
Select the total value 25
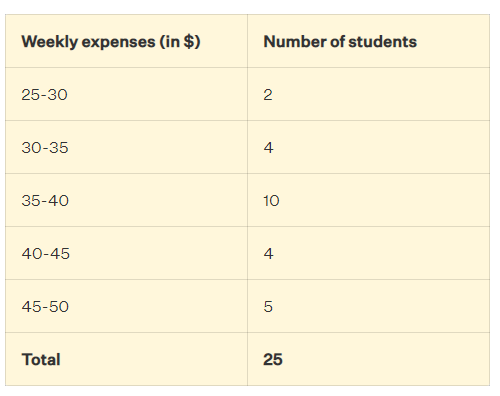273,360
